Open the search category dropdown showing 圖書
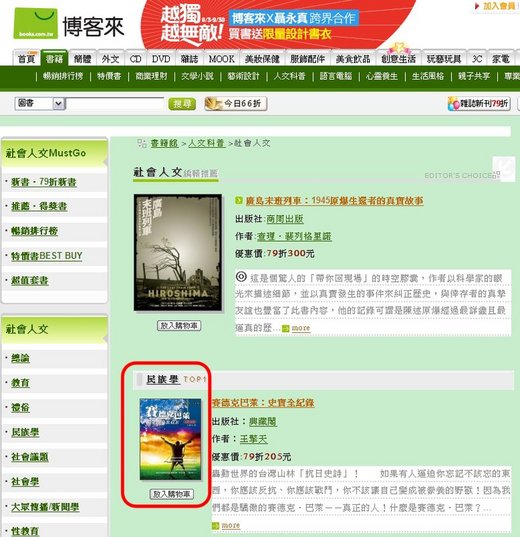This screenshot has height=537, width=520. point(40,103)
